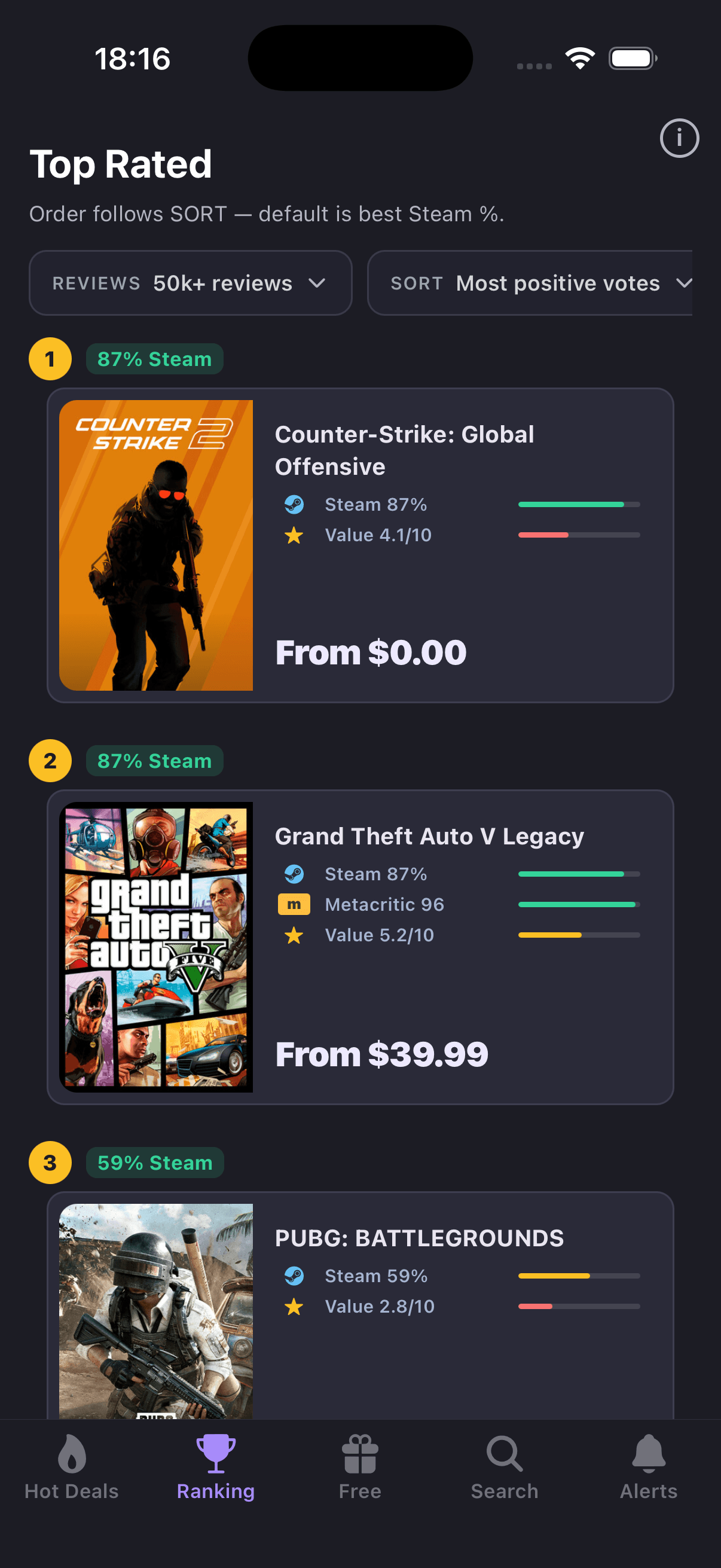
Task: Click the Steam logo beside Counter-Strike's rating
Action: pos(296,504)
